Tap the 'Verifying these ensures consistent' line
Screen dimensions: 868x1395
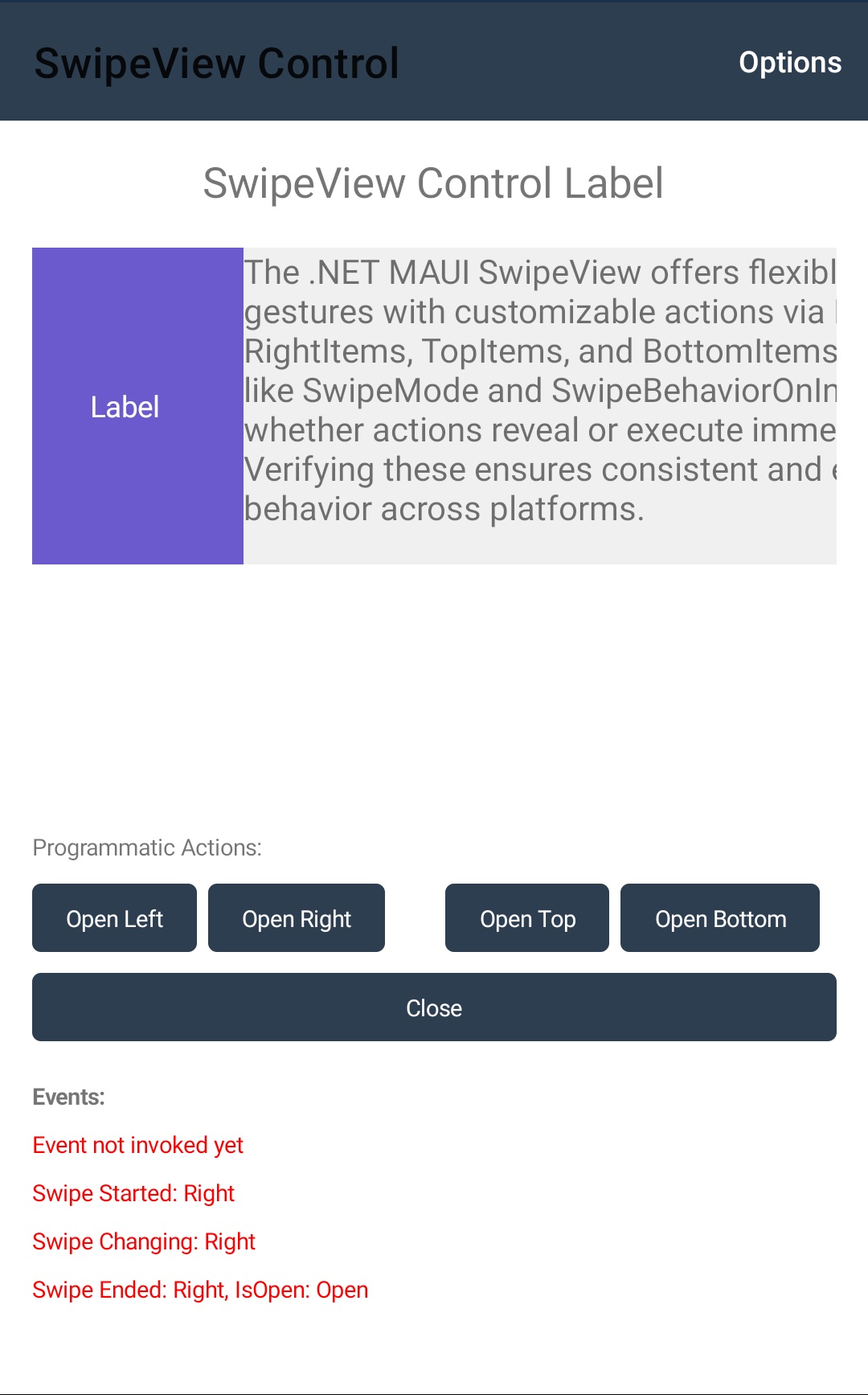pyautogui.click(x=540, y=470)
